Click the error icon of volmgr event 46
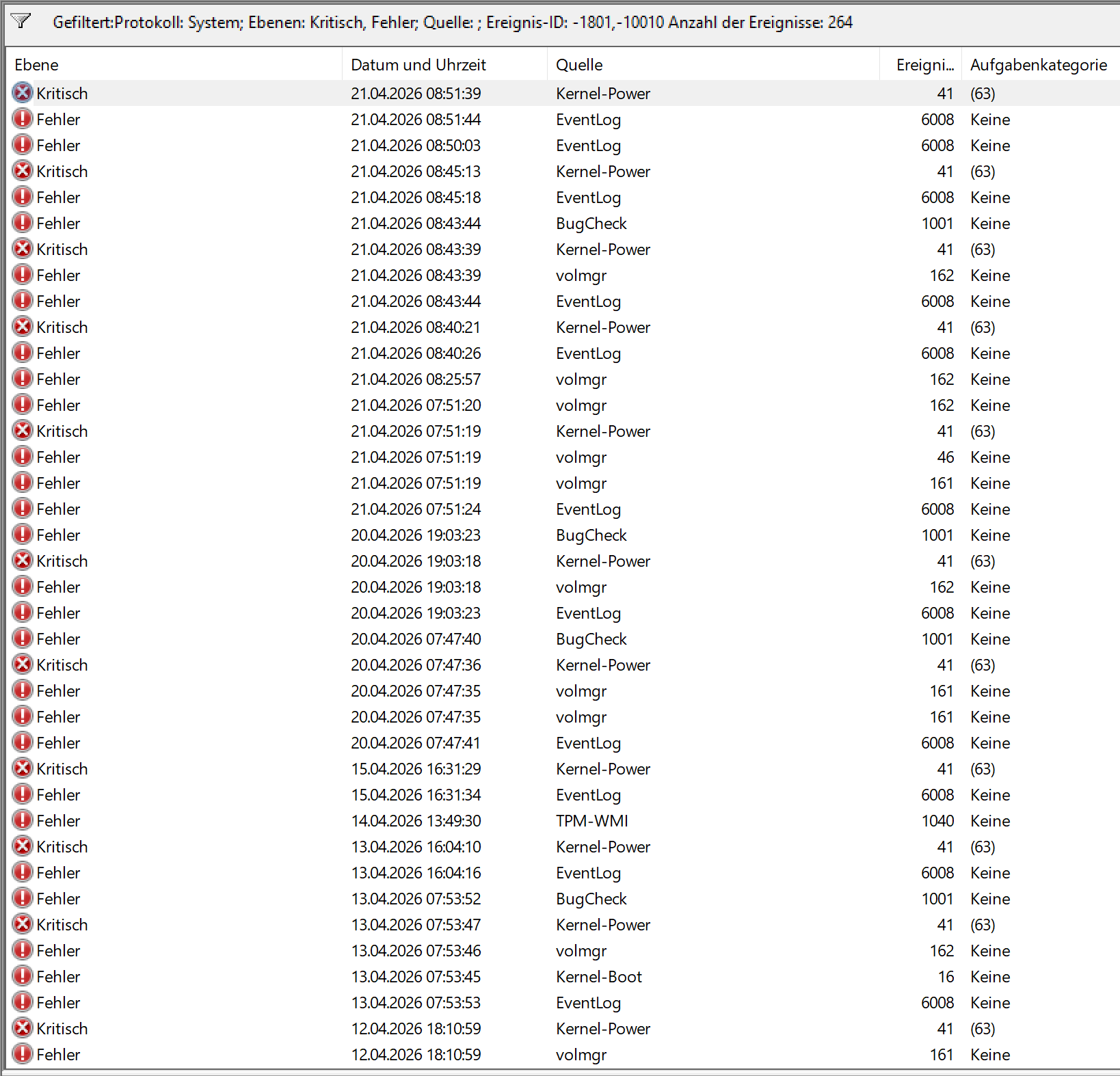The width and height of the screenshot is (1120, 1076). 23,456
